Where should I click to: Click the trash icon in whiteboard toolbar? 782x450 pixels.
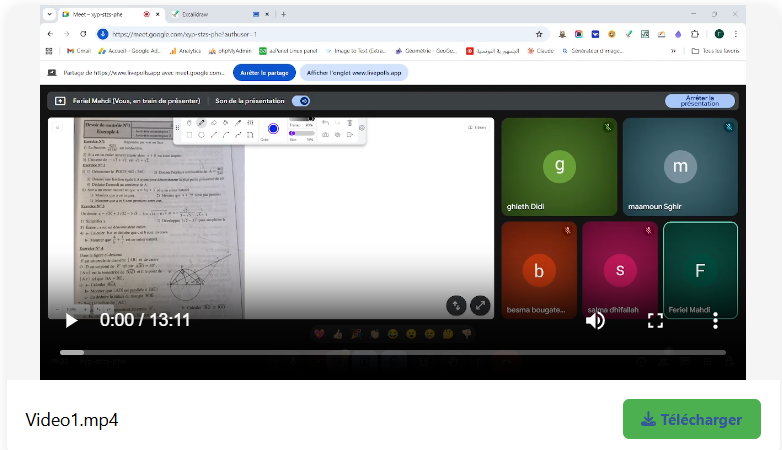350,122
